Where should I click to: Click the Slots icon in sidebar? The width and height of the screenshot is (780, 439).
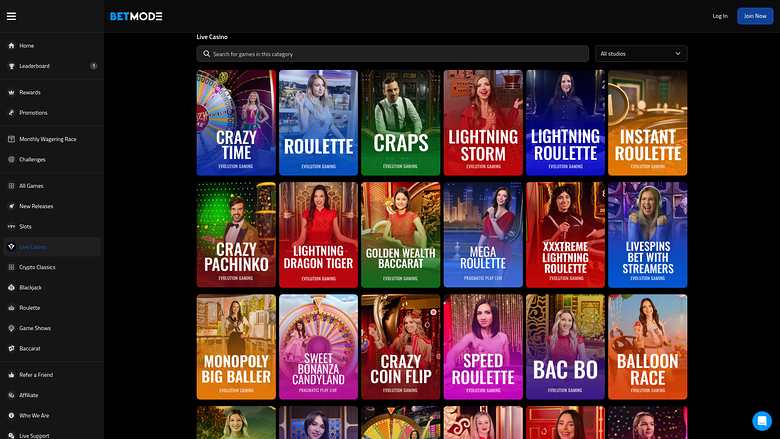tap(11, 226)
